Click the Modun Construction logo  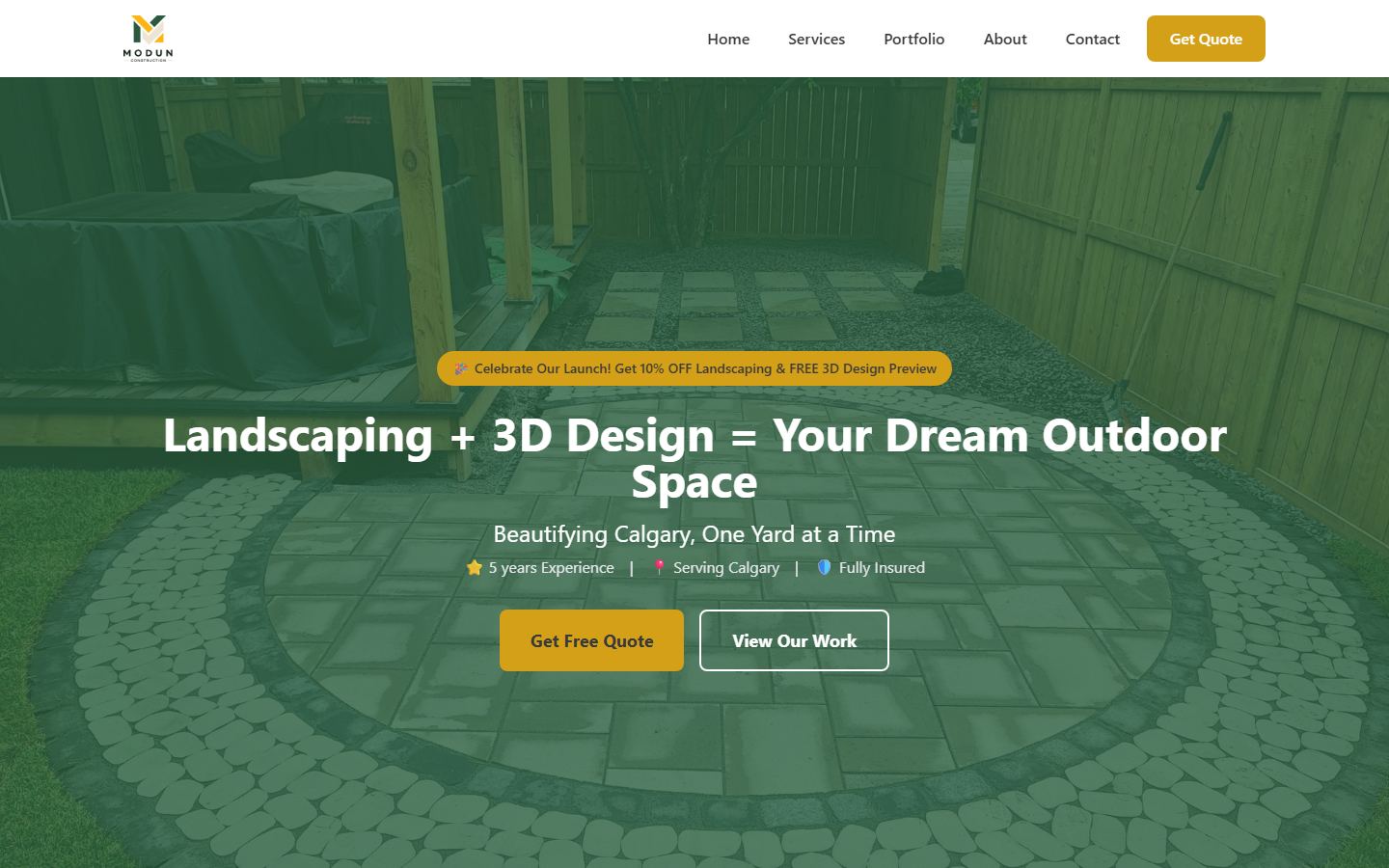point(149,39)
